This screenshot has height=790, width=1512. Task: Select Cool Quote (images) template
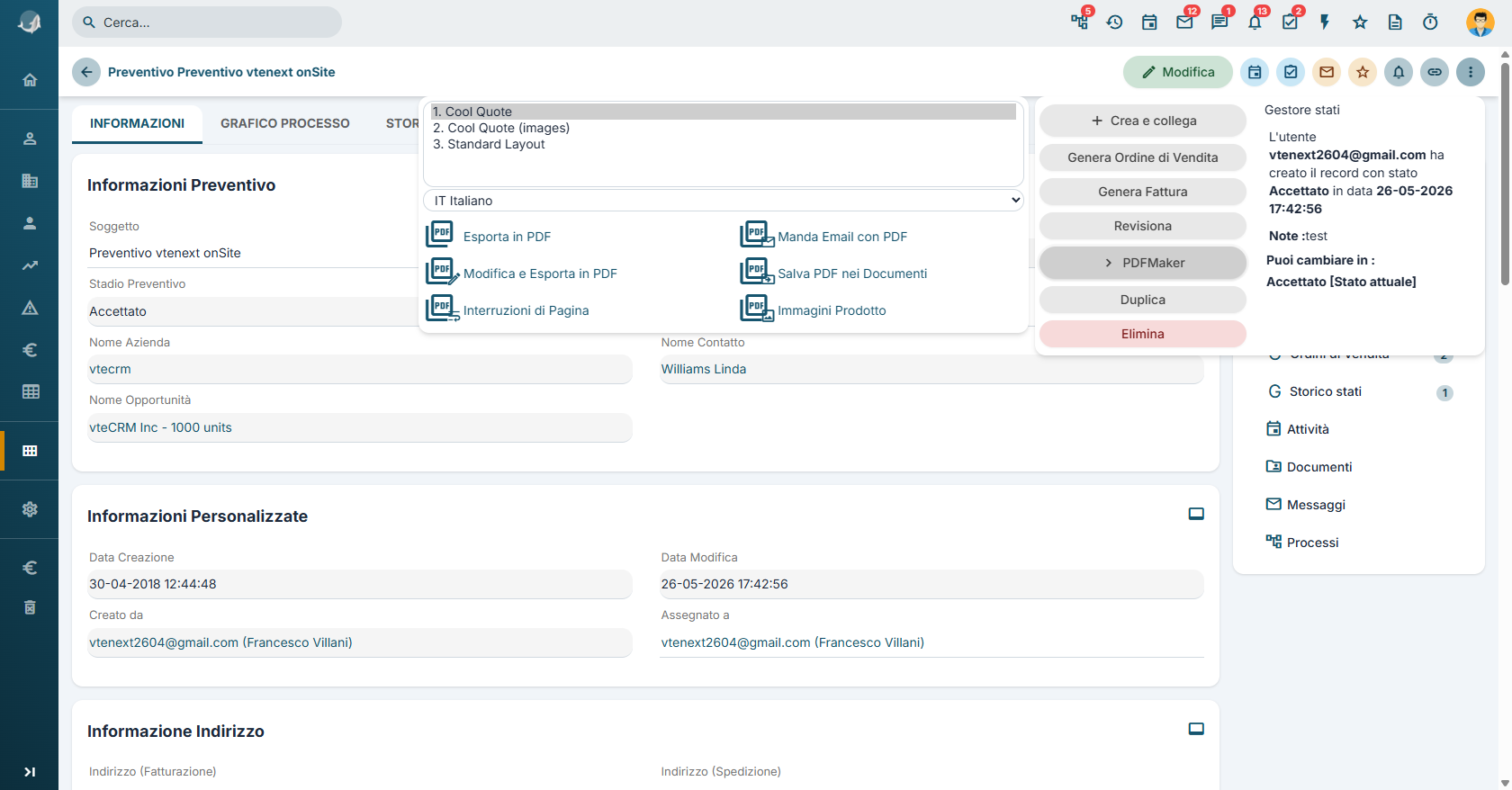click(x=724, y=128)
